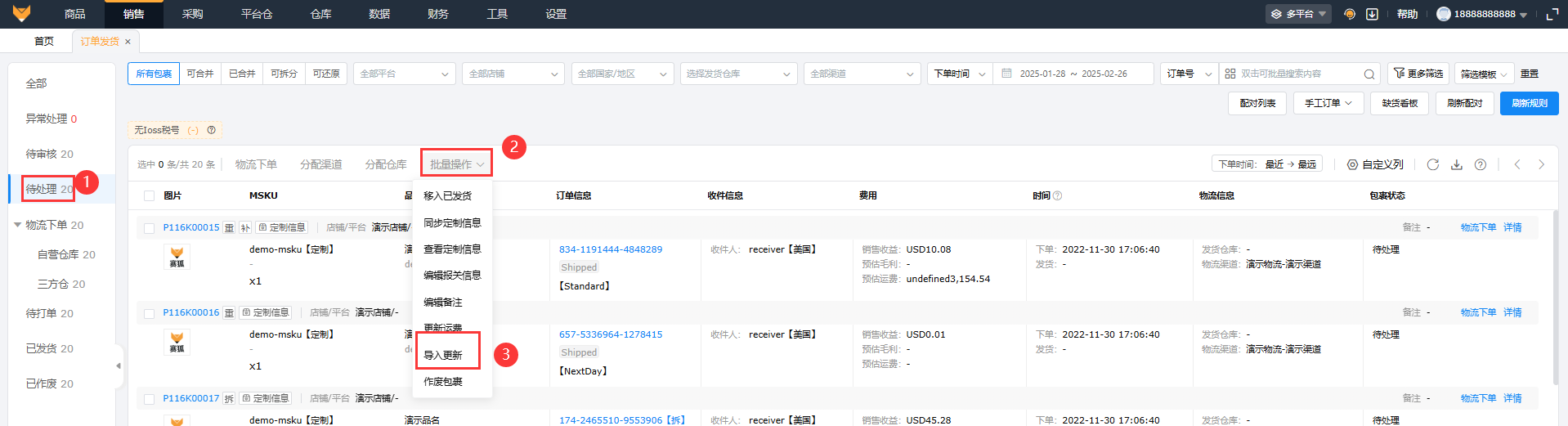The width and height of the screenshot is (1568, 426).
Task: Choose 移入已发货 from the batch menu
Action: pyautogui.click(x=447, y=196)
